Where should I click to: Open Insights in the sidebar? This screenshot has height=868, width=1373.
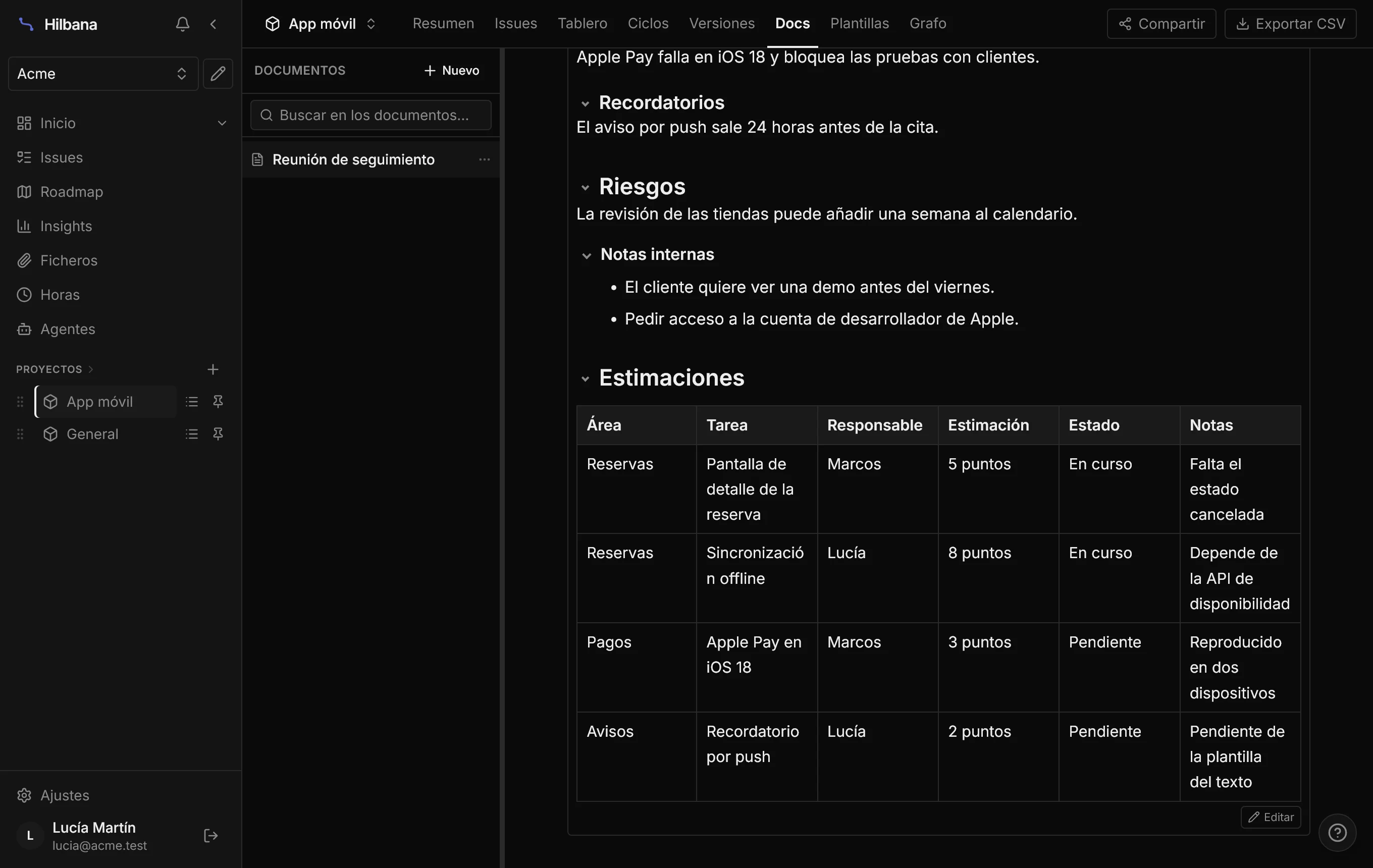[121, 226]
